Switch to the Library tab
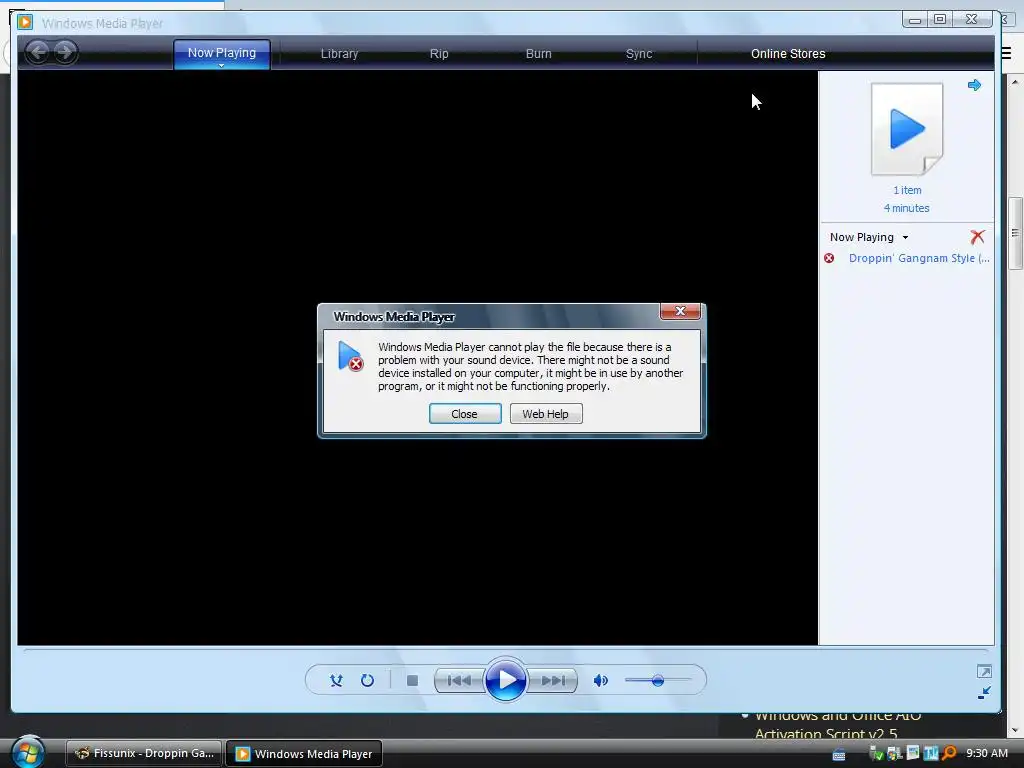 (339, 54)
